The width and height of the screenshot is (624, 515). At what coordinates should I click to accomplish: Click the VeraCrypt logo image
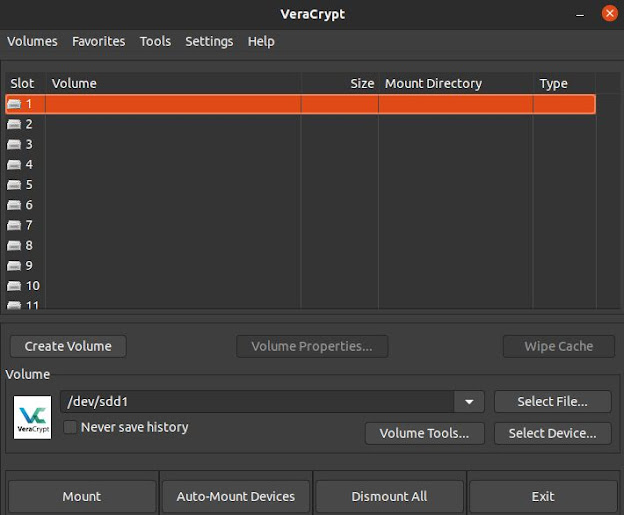pos(33,417)
